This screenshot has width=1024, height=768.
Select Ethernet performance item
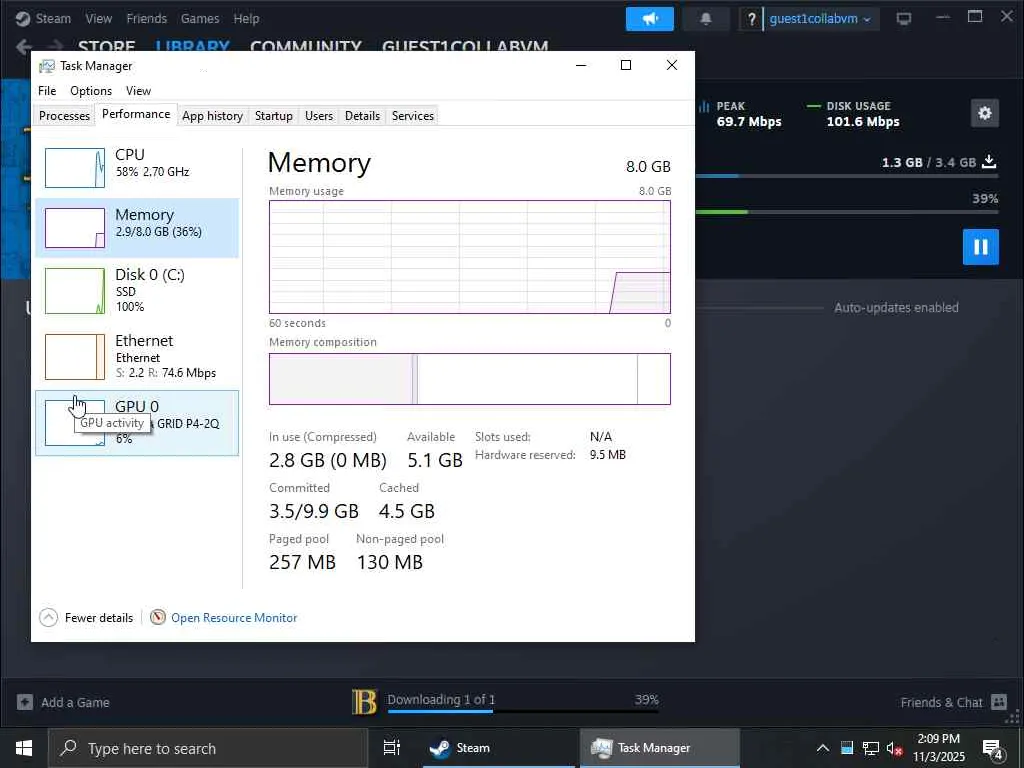click(x=137, y=357)
